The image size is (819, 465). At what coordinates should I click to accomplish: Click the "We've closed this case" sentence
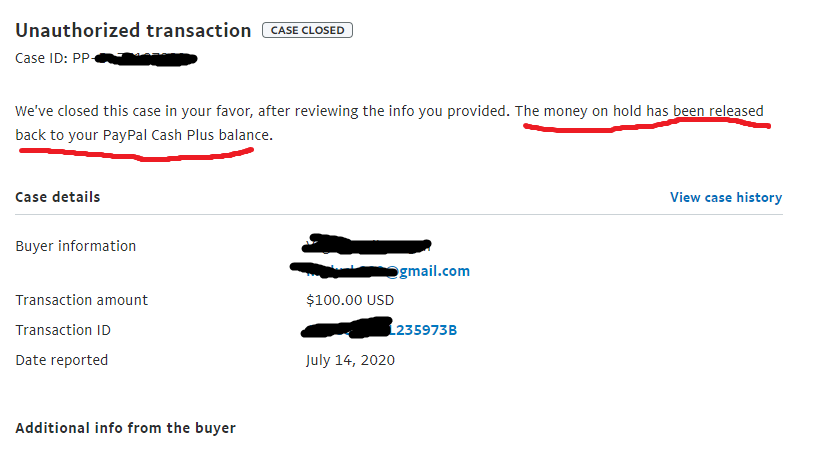pos(262,110)
